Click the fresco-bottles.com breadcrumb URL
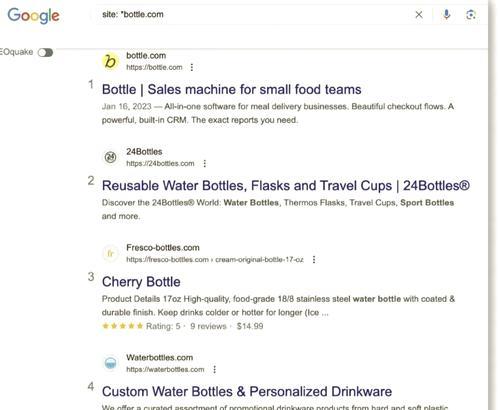500x410 pixels. pos(215,259)
